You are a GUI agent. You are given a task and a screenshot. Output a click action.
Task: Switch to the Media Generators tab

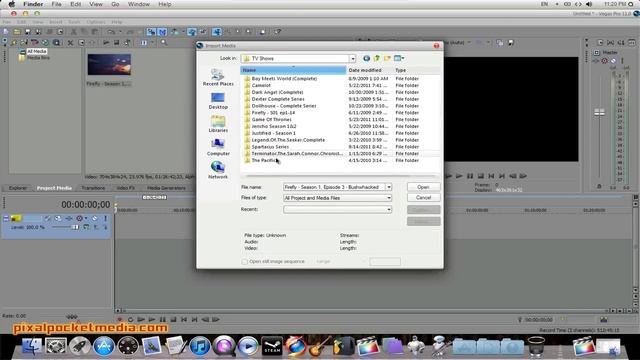tap(166, 188)
